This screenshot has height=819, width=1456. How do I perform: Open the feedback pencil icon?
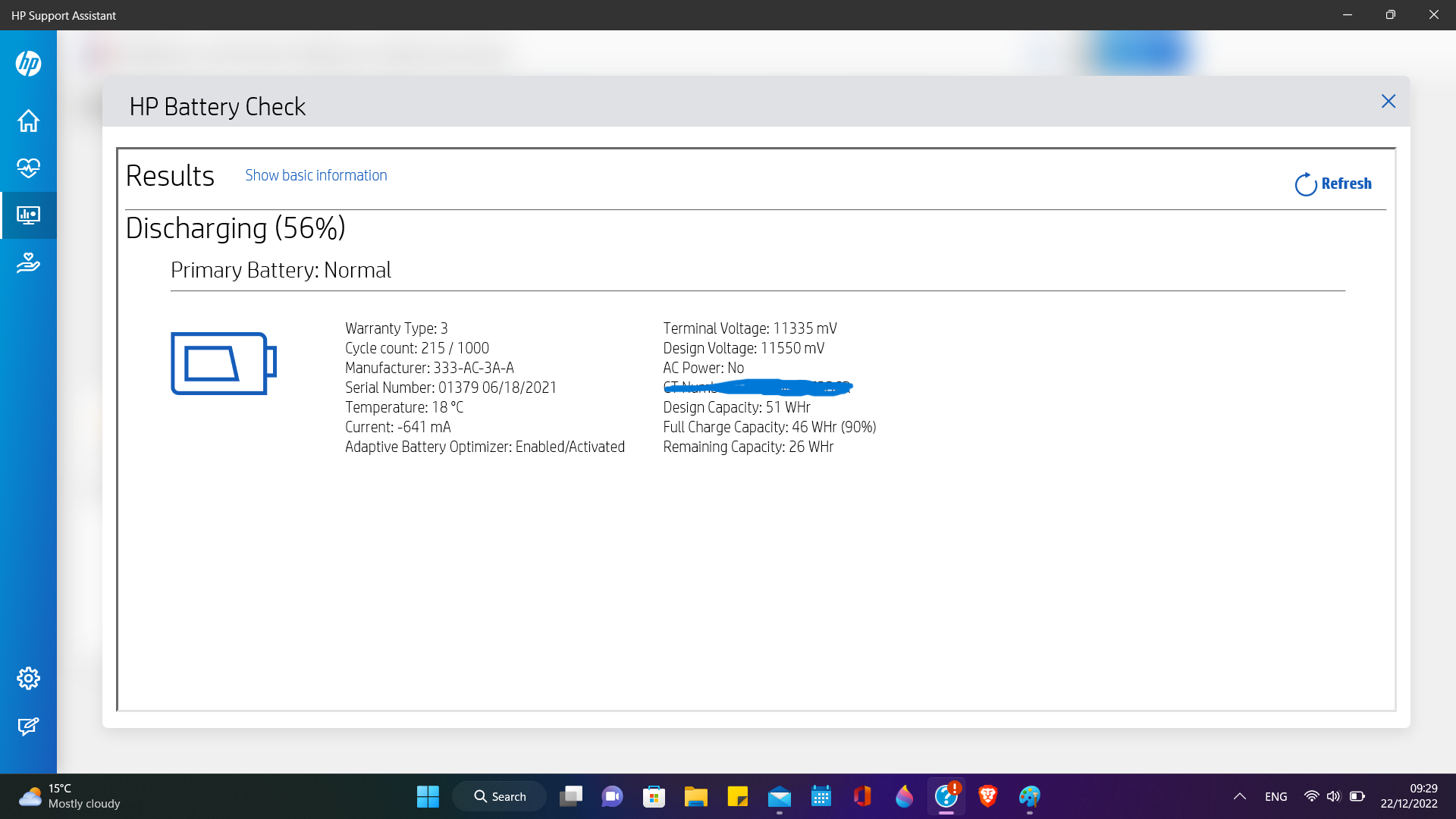[28, 726]
